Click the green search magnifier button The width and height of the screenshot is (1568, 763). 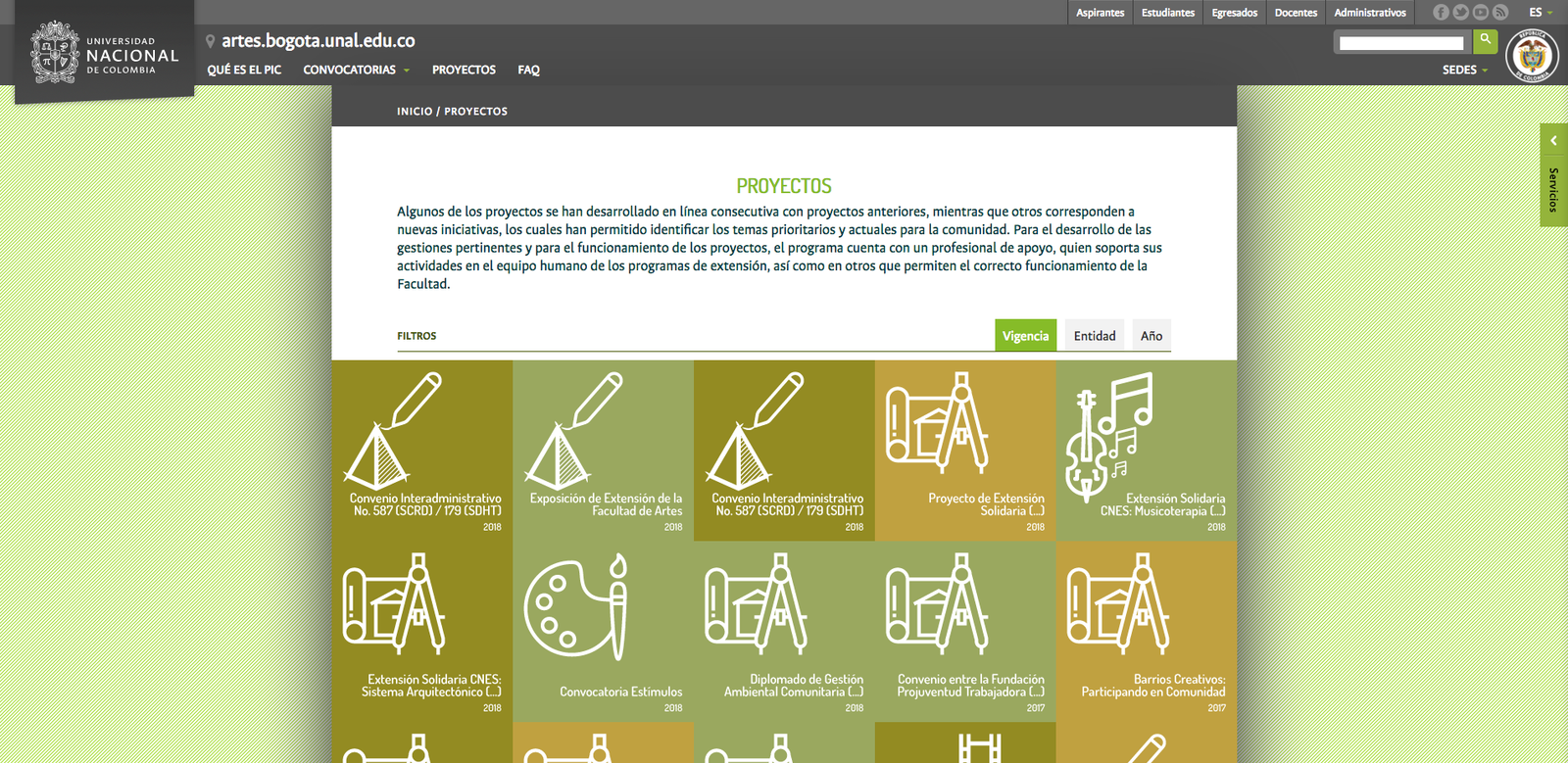pyautogui.click(x=1485, y=41)
